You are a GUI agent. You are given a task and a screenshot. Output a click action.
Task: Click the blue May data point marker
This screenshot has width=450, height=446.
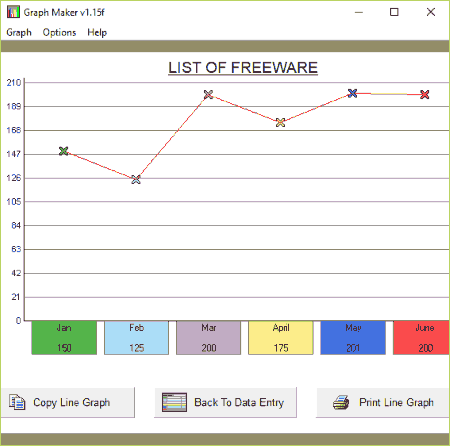pyautogui.click(x=352, y=93)
